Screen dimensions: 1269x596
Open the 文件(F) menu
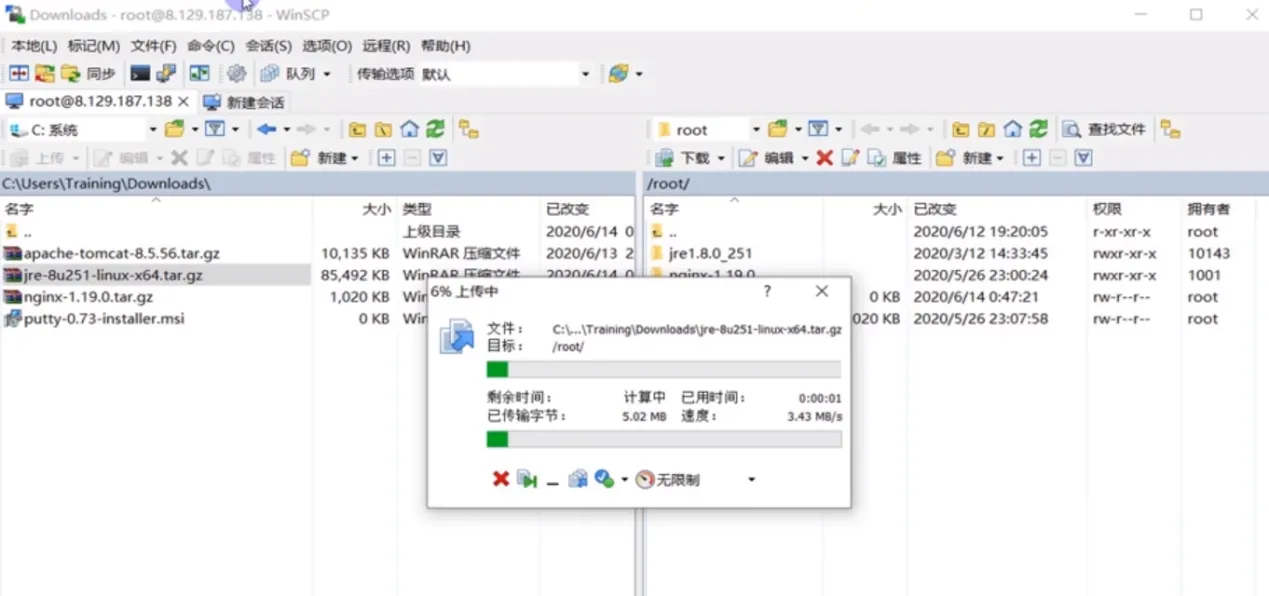[x=153, y=46]
